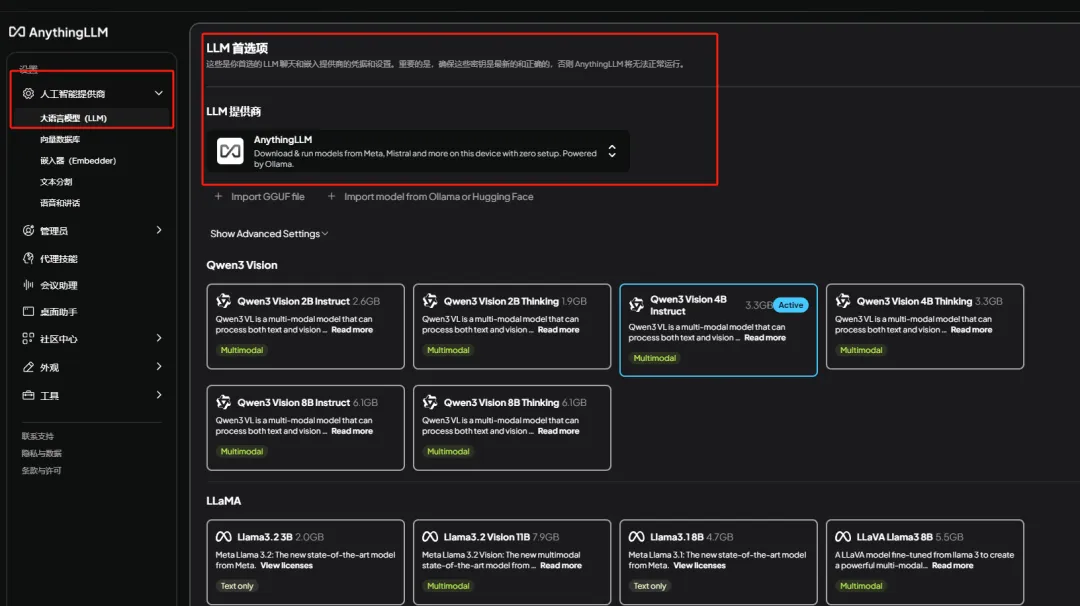Open 嵌入器 (Embedder) settings page
Image resolution: width=1080 pixels, height=606 pixels.
pos(78,160)
